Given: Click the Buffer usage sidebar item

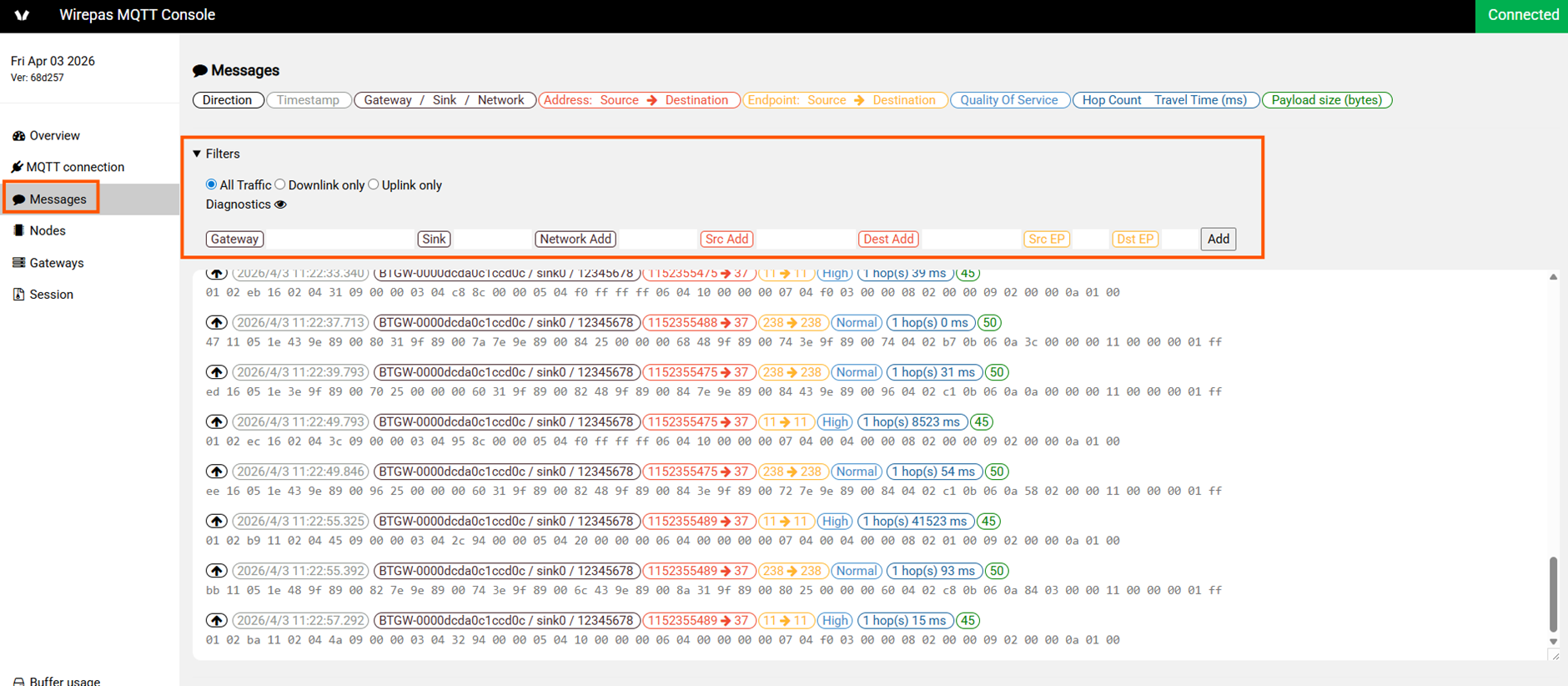Looking at the screenshot, I should pos(57,680).
